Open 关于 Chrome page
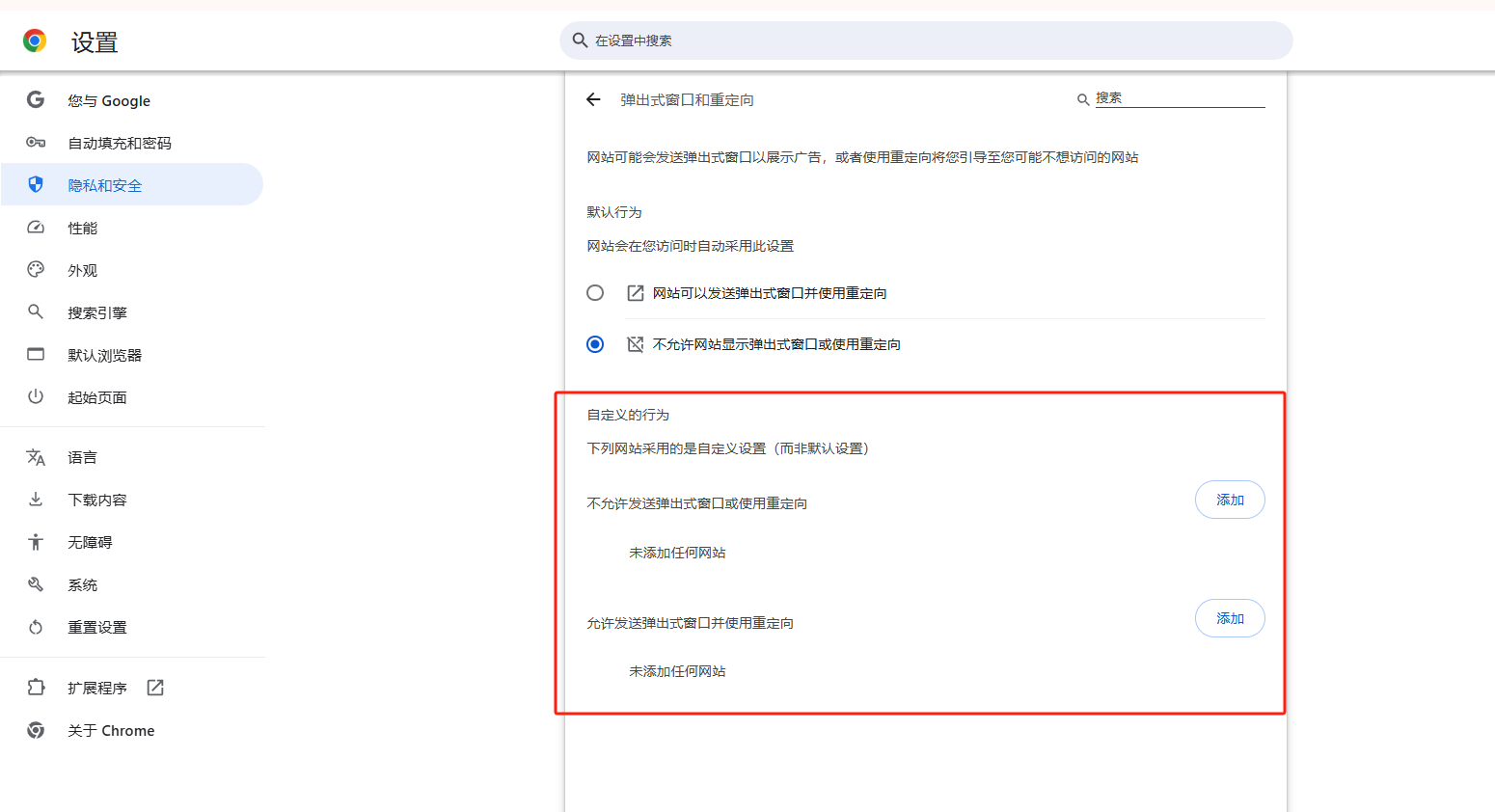 tap(132, 730)
